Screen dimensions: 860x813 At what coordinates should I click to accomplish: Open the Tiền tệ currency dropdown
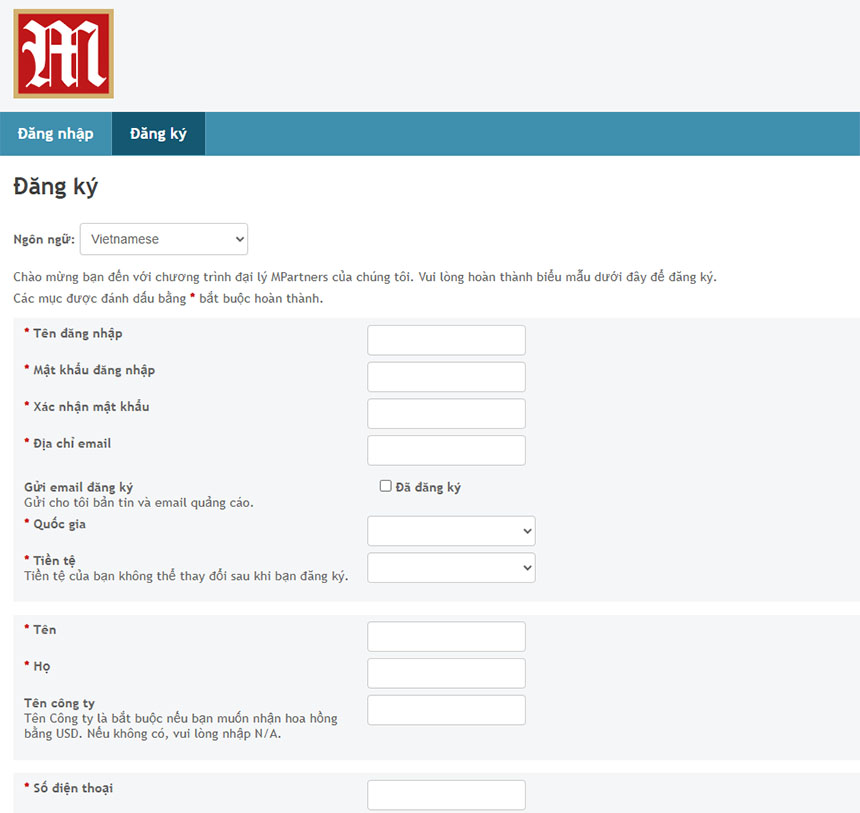click(x=451, y=567)
